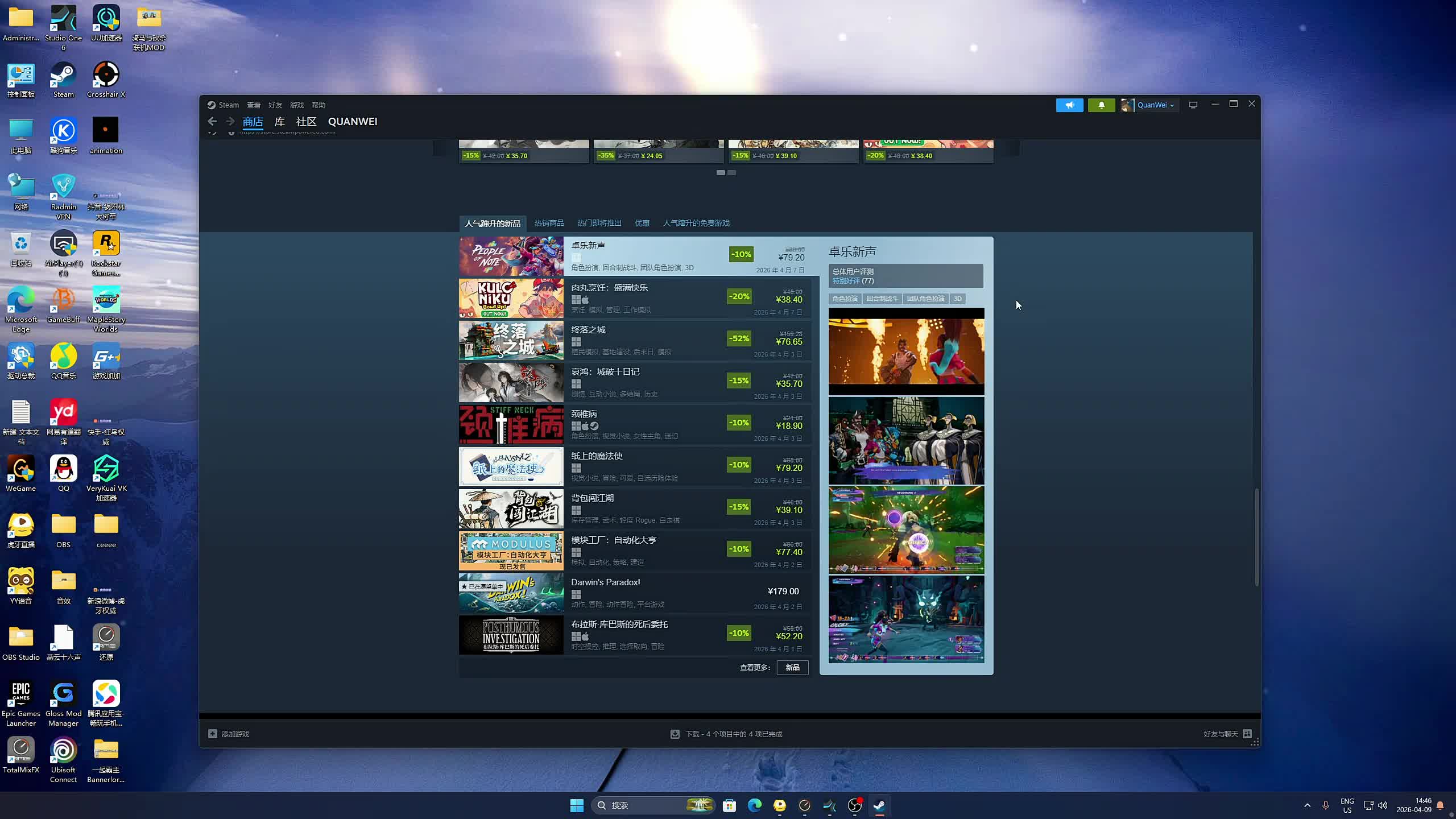Click the 新品 see more button
Image resolution: width=1456 pixels, height=819 pixels.
(x=792, y=667)
